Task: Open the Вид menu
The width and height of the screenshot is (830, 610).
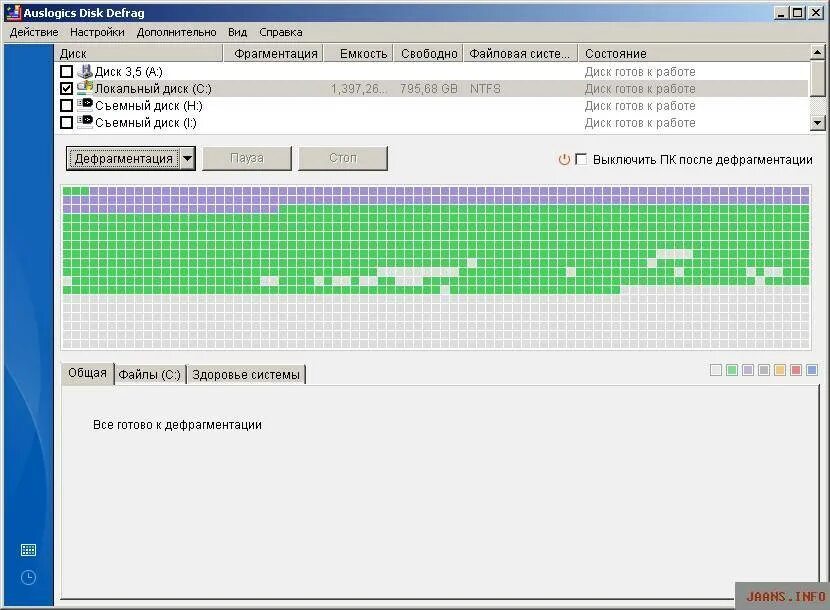Action: (x=238, y=32)
